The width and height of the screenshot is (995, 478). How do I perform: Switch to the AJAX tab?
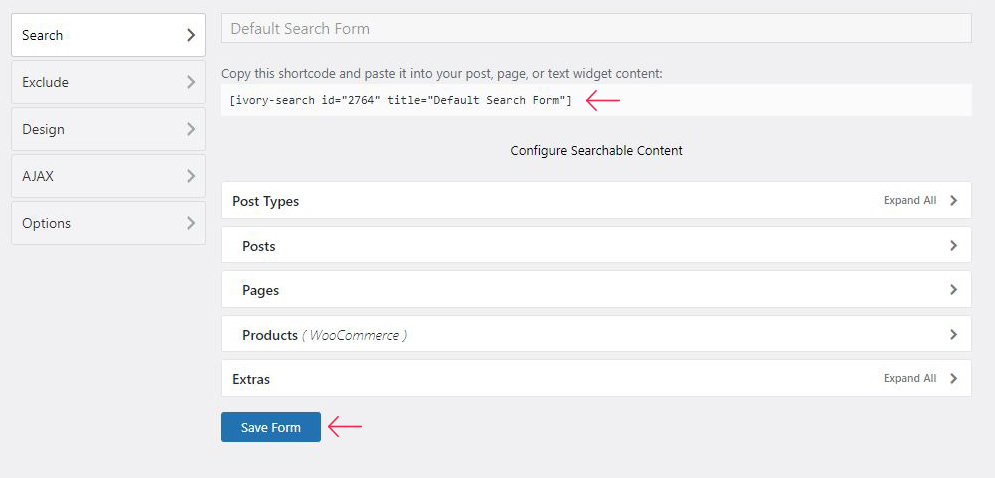[x=109, y=176]
